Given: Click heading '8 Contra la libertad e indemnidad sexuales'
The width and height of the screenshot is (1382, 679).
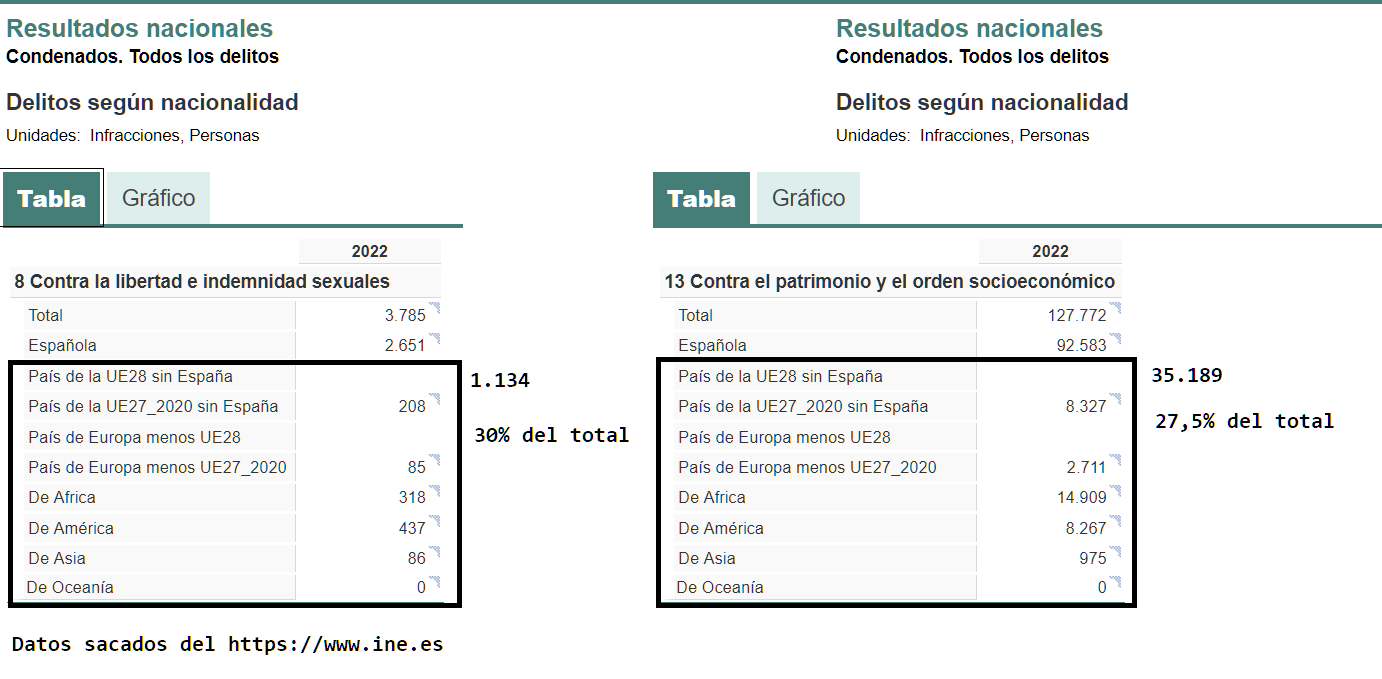Looking at the screenshot, I should tap(202, 281).
